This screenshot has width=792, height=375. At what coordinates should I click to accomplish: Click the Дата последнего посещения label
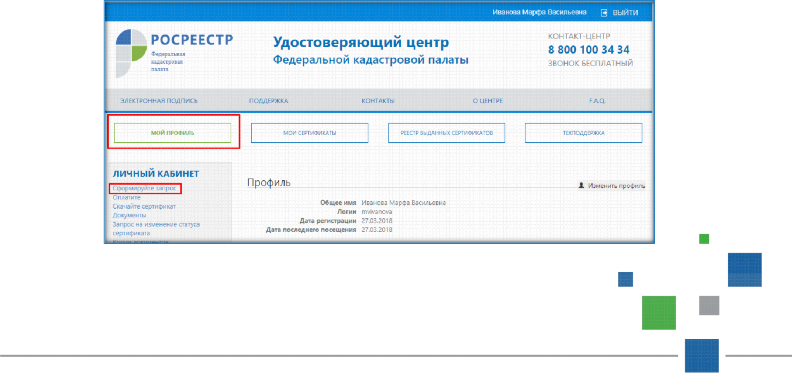(x=312, y=230)
